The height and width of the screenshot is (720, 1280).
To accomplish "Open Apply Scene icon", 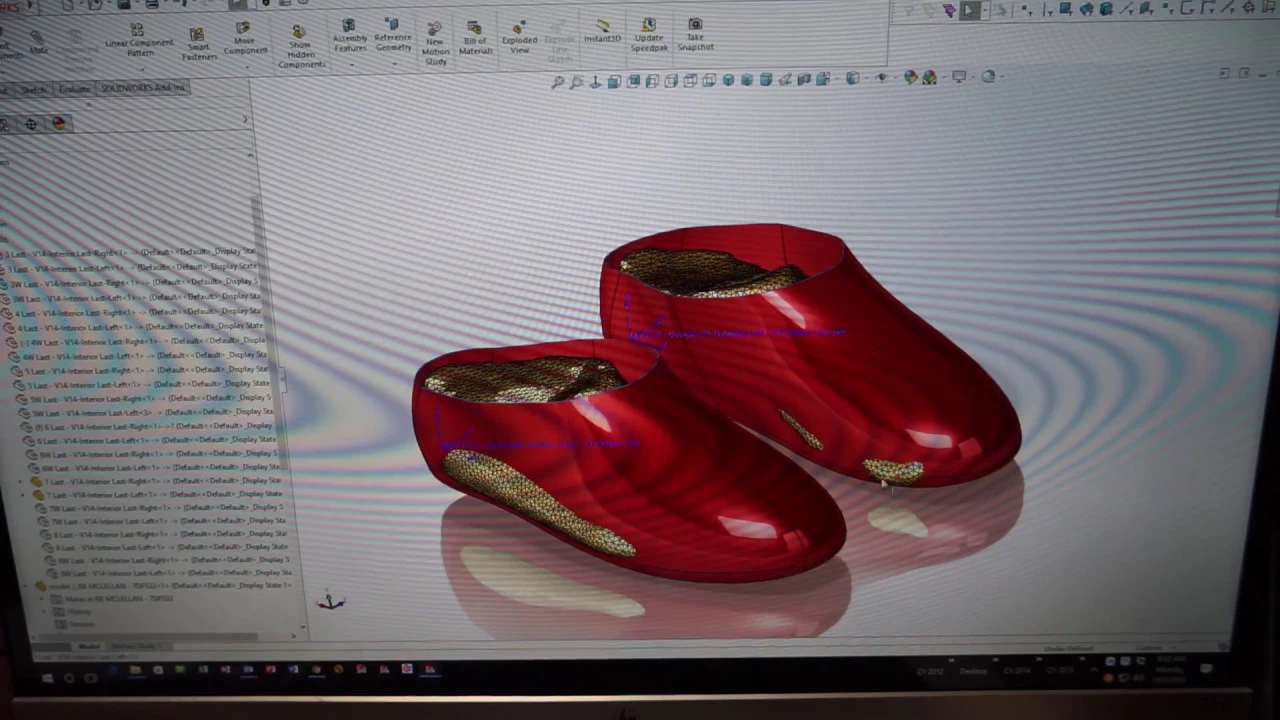I will [x=929, y=77].
